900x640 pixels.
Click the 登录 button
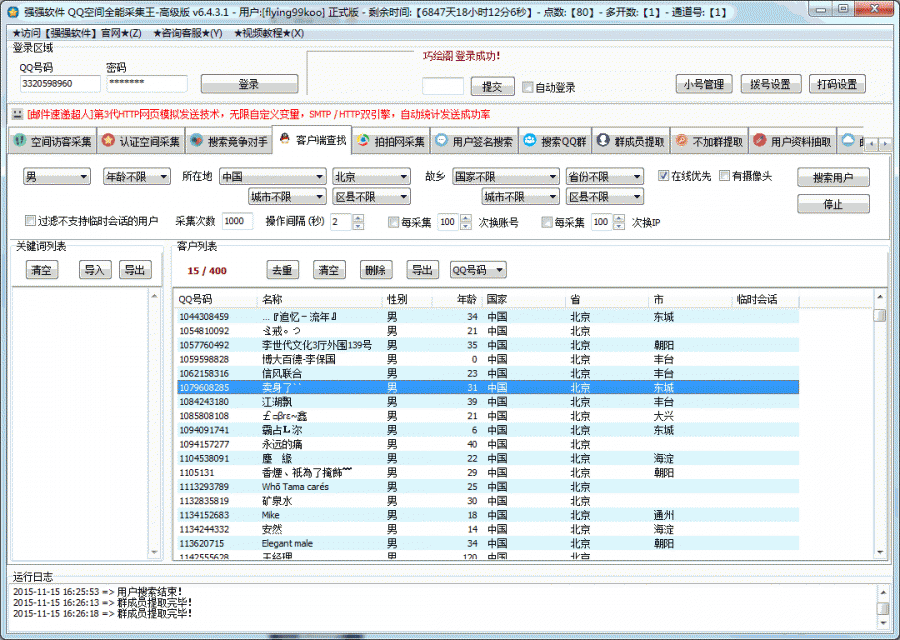coord(249,84)
